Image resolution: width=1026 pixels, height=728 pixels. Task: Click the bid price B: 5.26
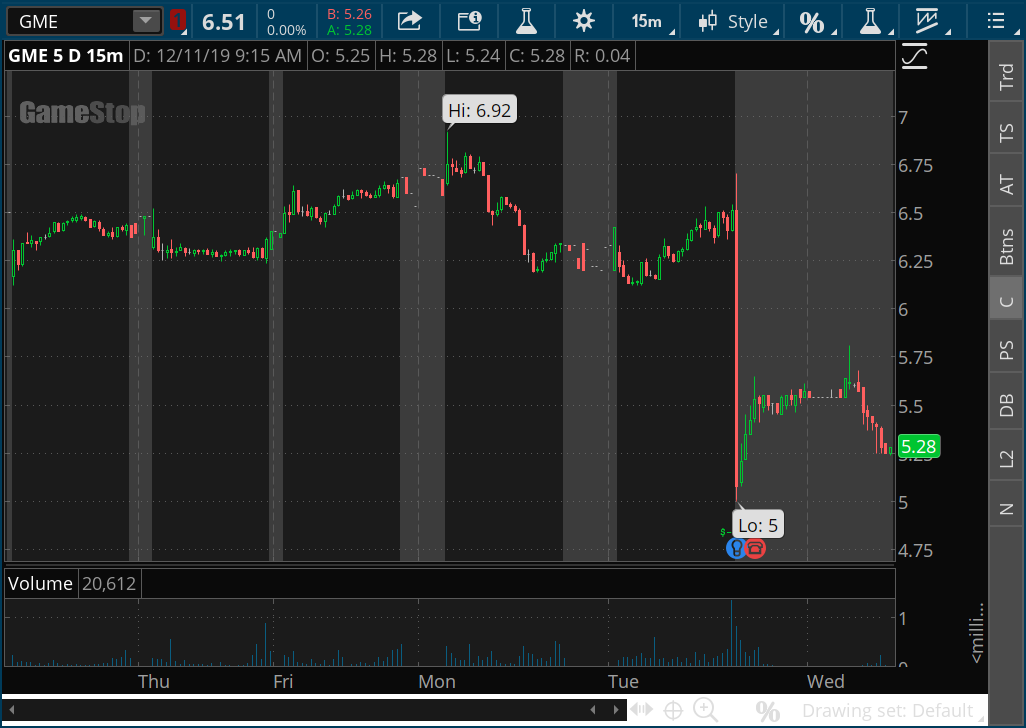[x=349, y=14]
